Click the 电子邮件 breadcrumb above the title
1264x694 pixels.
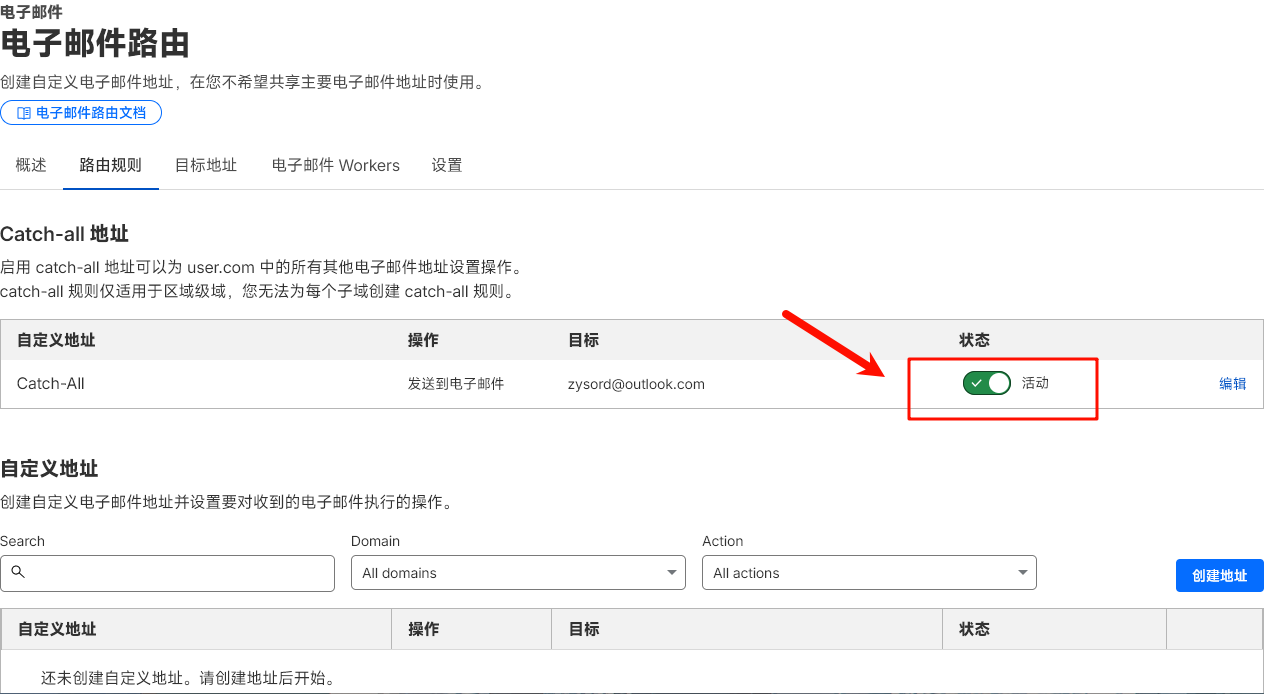(31, 12)
